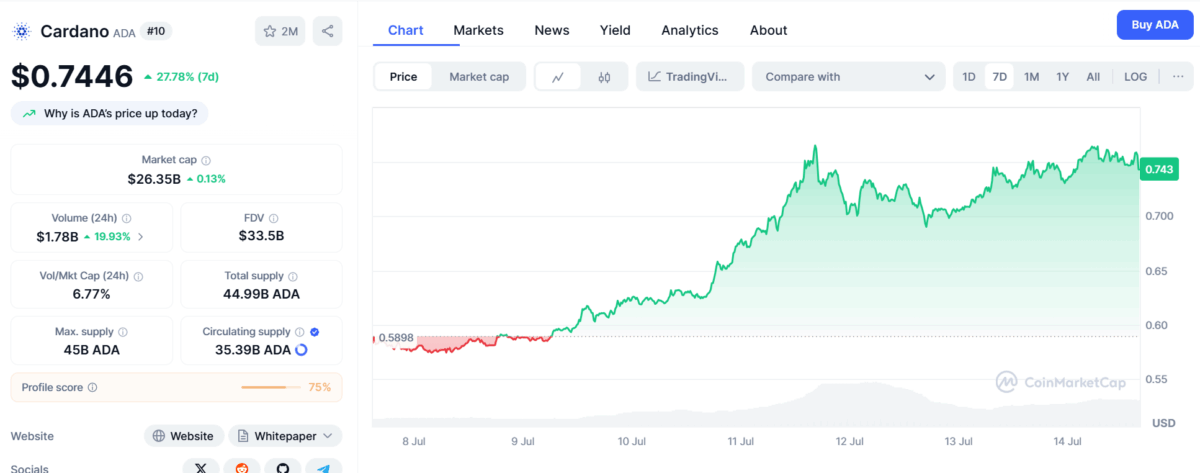The image size is (1200, 473).
Task: Click the FDV info icon
Action: coord(273,218)
